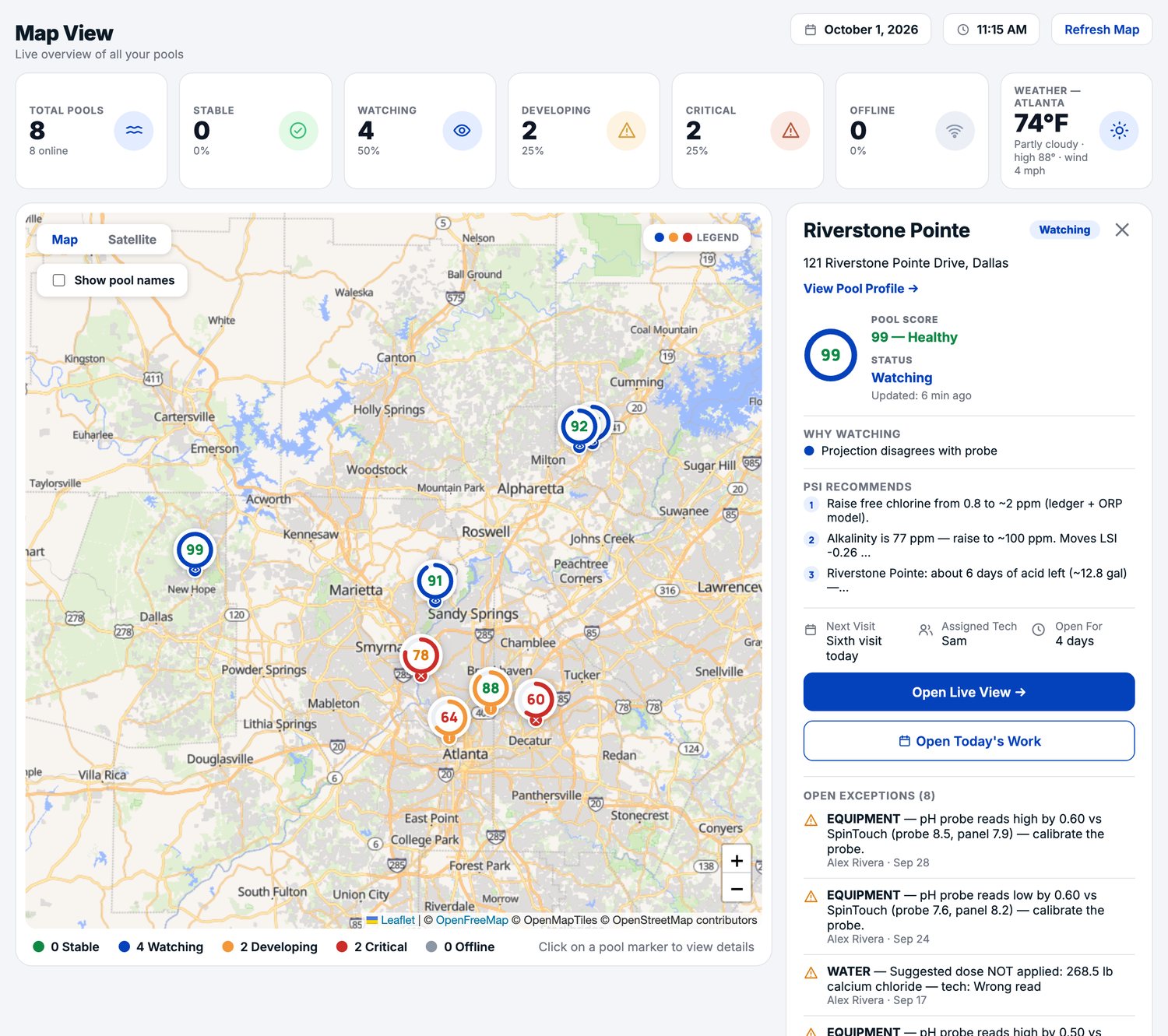Select the pool marker with score 92

click(579, 427)
